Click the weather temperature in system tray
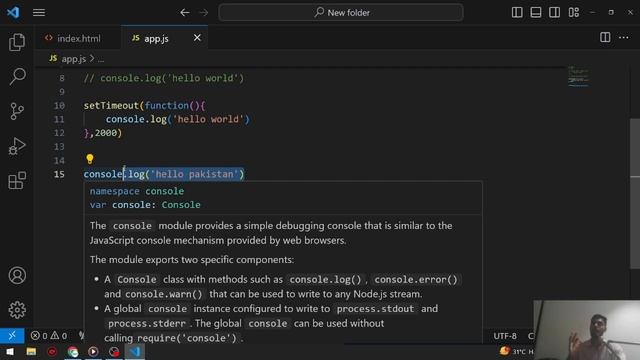Viewport: 640px width, 360px height. click(520, 351)
